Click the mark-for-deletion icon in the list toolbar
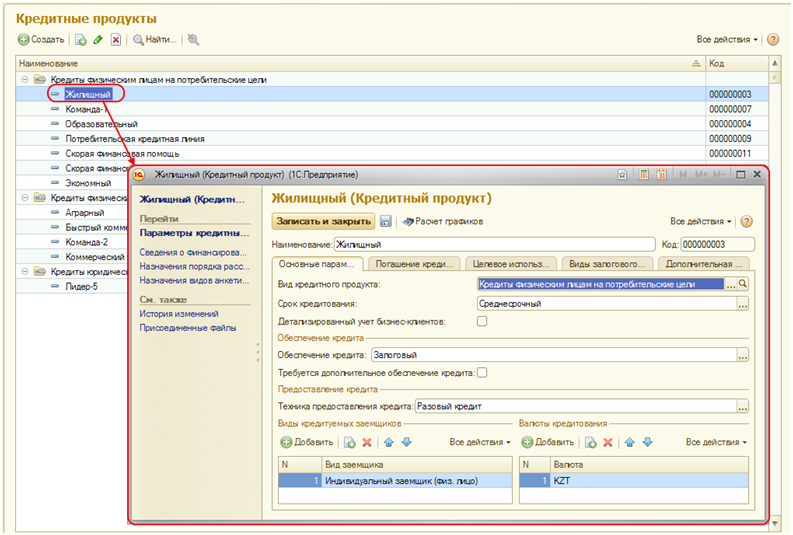This screenshot has width=793, height=535. pos(116,40)
